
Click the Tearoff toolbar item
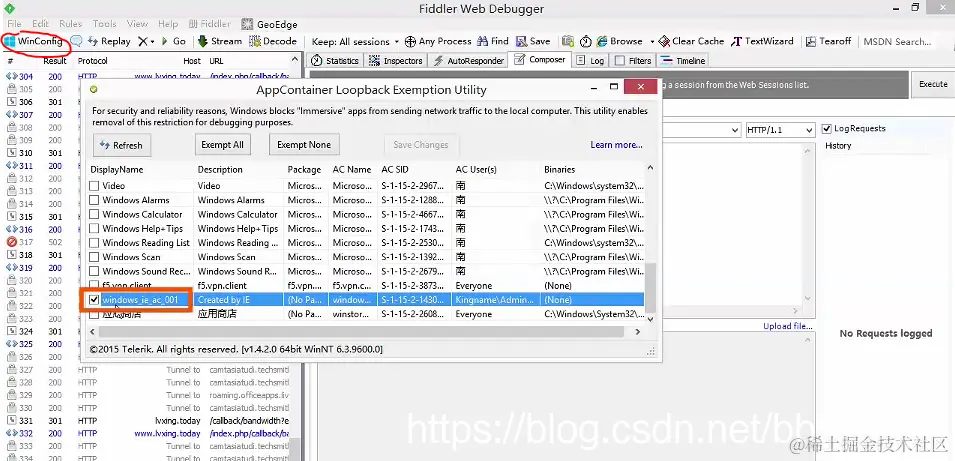pyautogui.click(x=828, y=41)
